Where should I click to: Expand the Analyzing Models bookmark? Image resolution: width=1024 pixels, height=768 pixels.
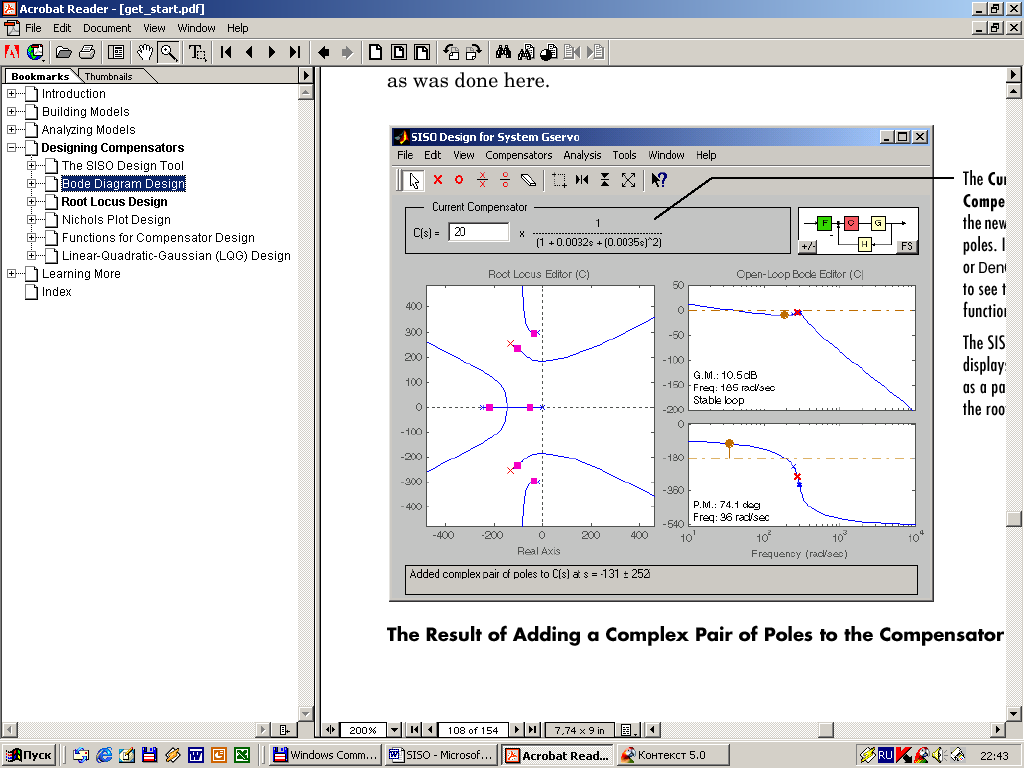tap(12, 129)
